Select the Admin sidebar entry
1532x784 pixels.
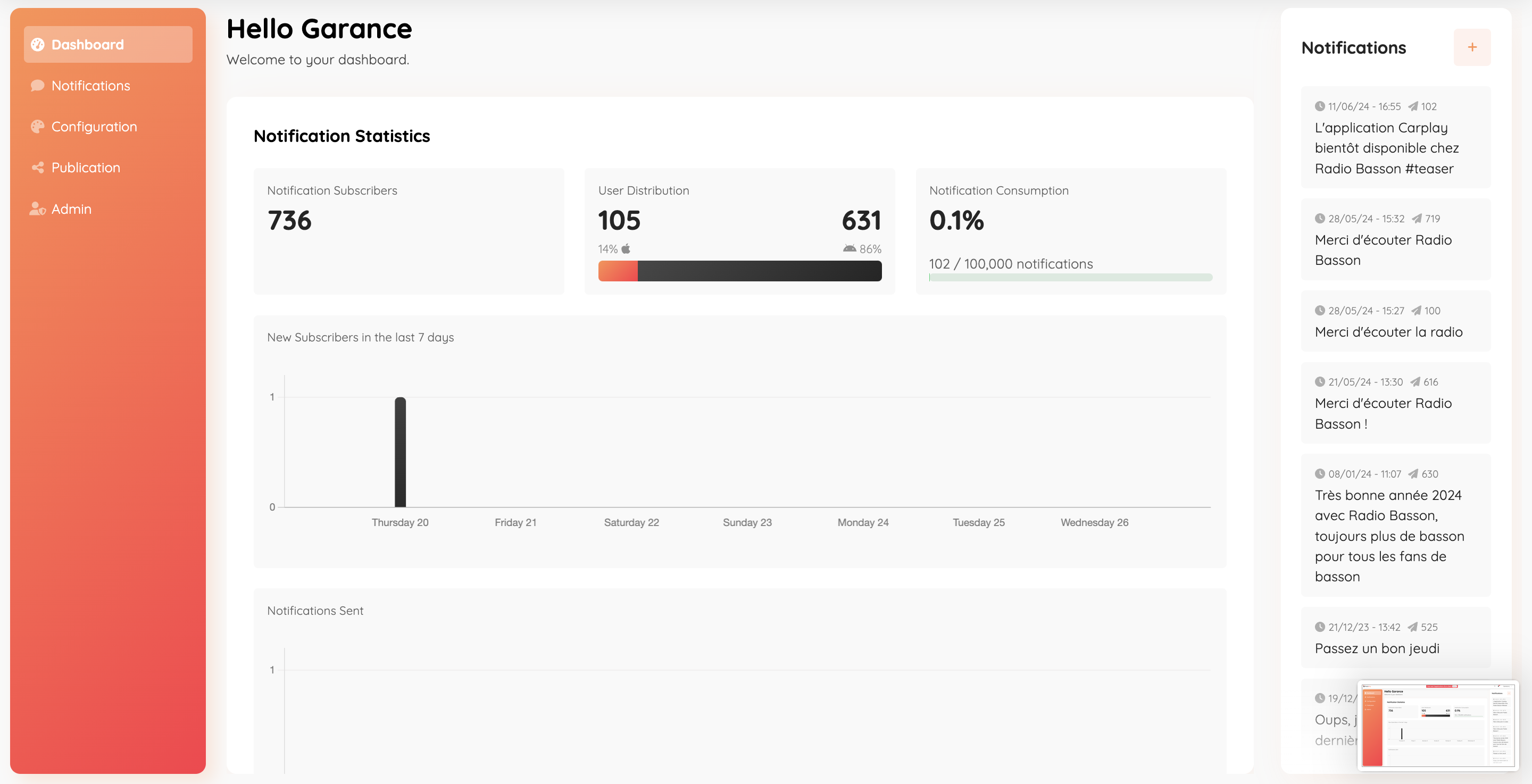tap(71, 209)
